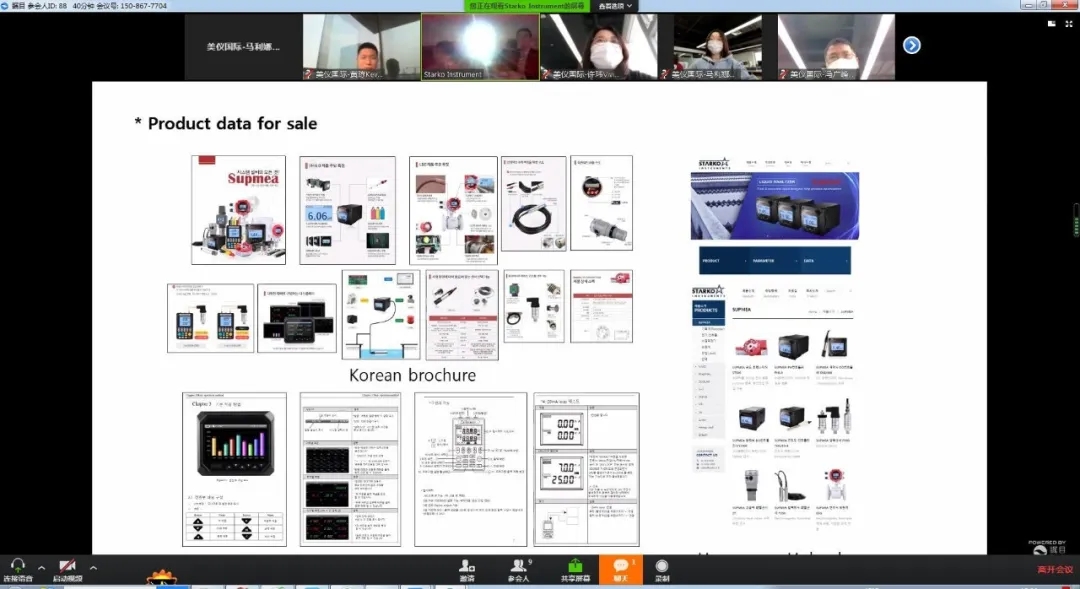This screenshot has height=589, width=1080.
Task: Click the Supmea Korean brochure cover image
Action: tap(238, 209)
